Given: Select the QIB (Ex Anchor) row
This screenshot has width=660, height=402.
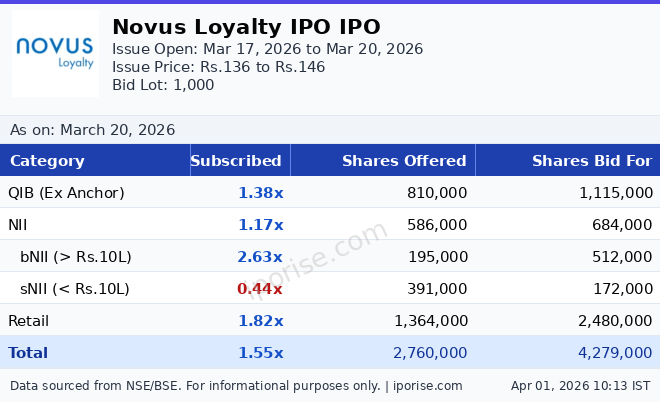Looking at the screenshot, I should (66, 193).
